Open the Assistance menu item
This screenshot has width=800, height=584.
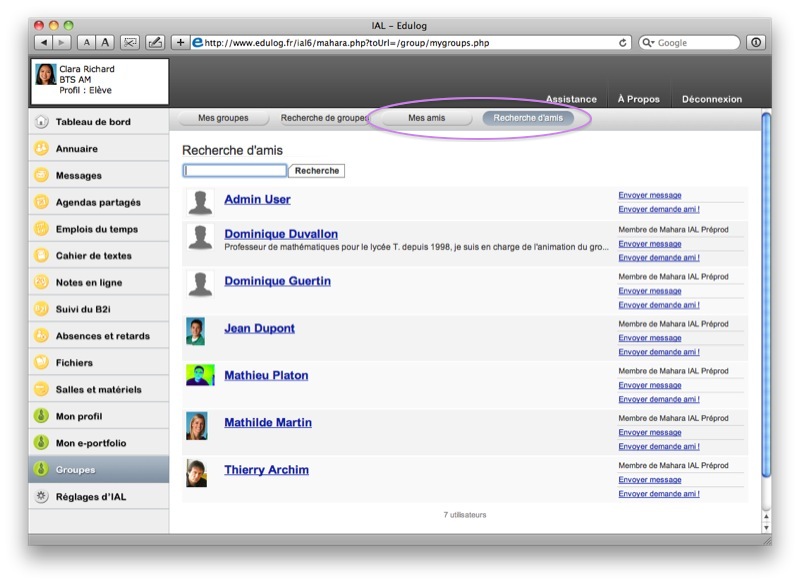click(571, 99)
